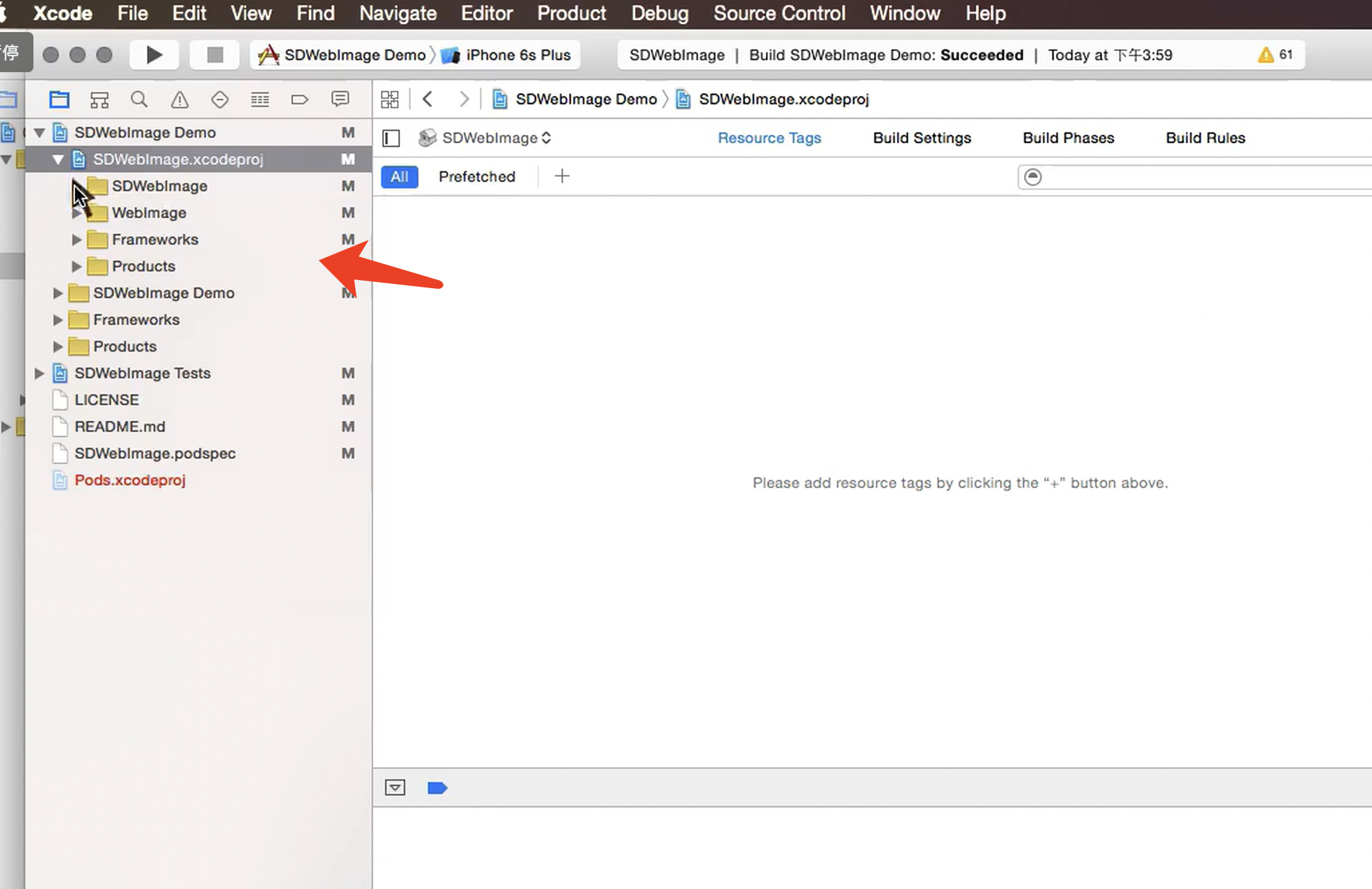Open the Symbol navigator hierarchy icon
This screenshot has height=889, width=1372.
[x=99, y=100]
